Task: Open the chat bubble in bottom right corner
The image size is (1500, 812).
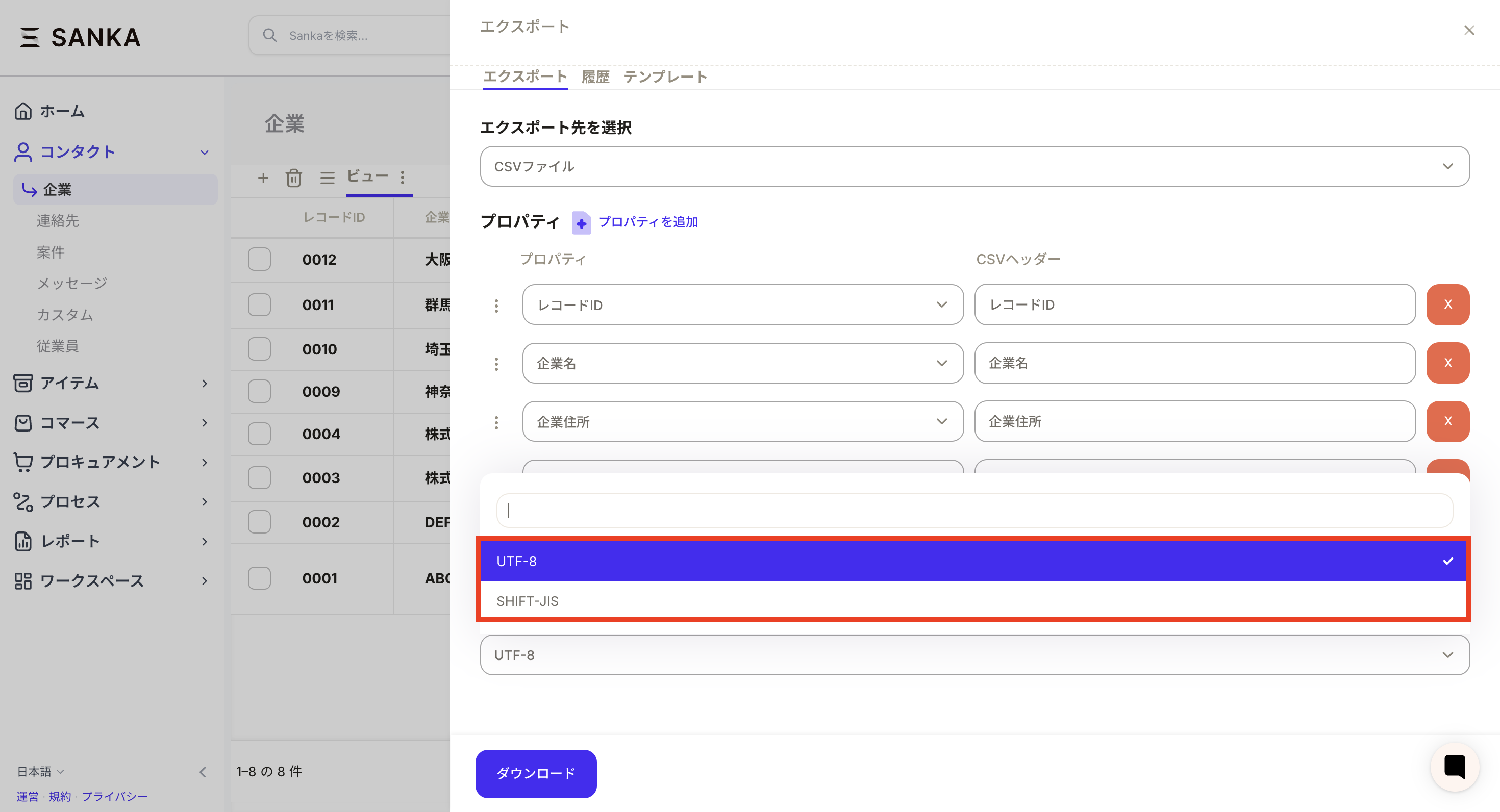Action: 1455,767
